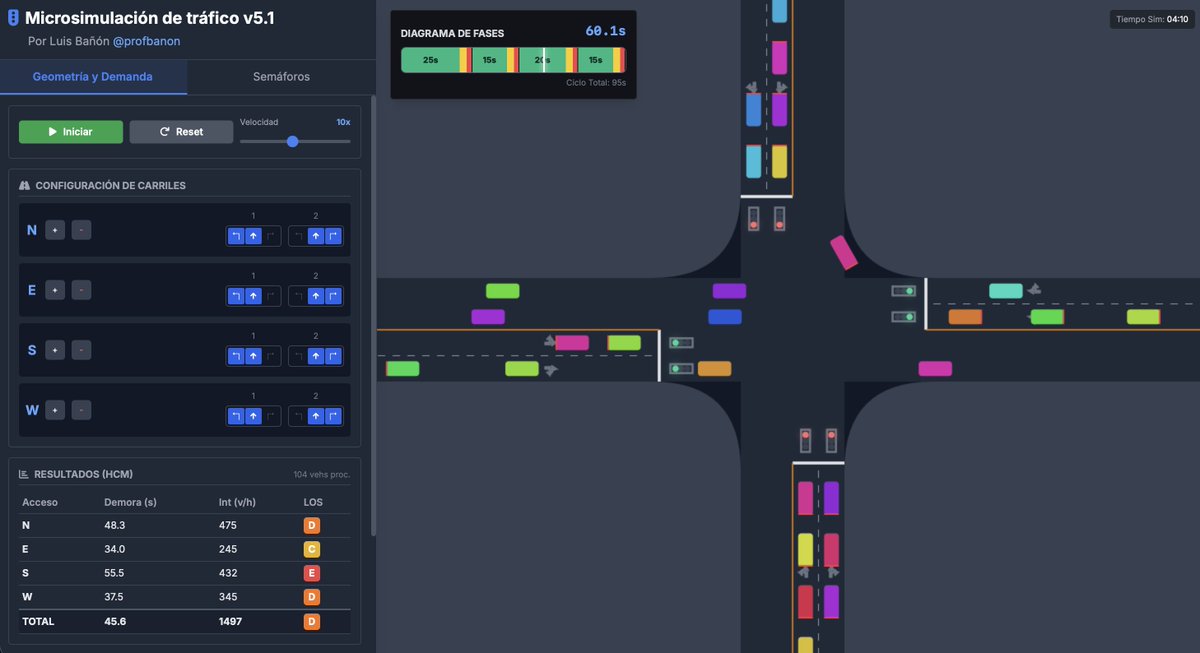
Task: Enable left turn on E lane 2
Action: pyautogui.click(x=299, y=296)
